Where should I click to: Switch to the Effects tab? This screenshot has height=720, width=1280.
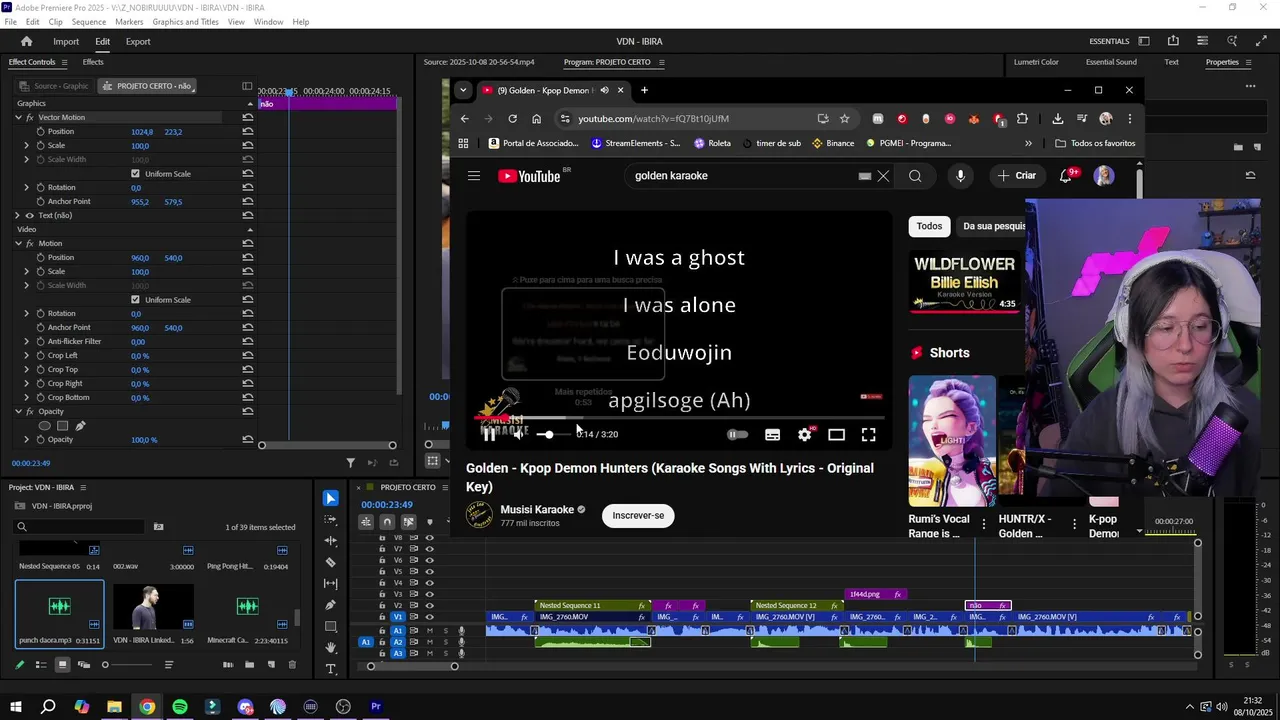93,62
